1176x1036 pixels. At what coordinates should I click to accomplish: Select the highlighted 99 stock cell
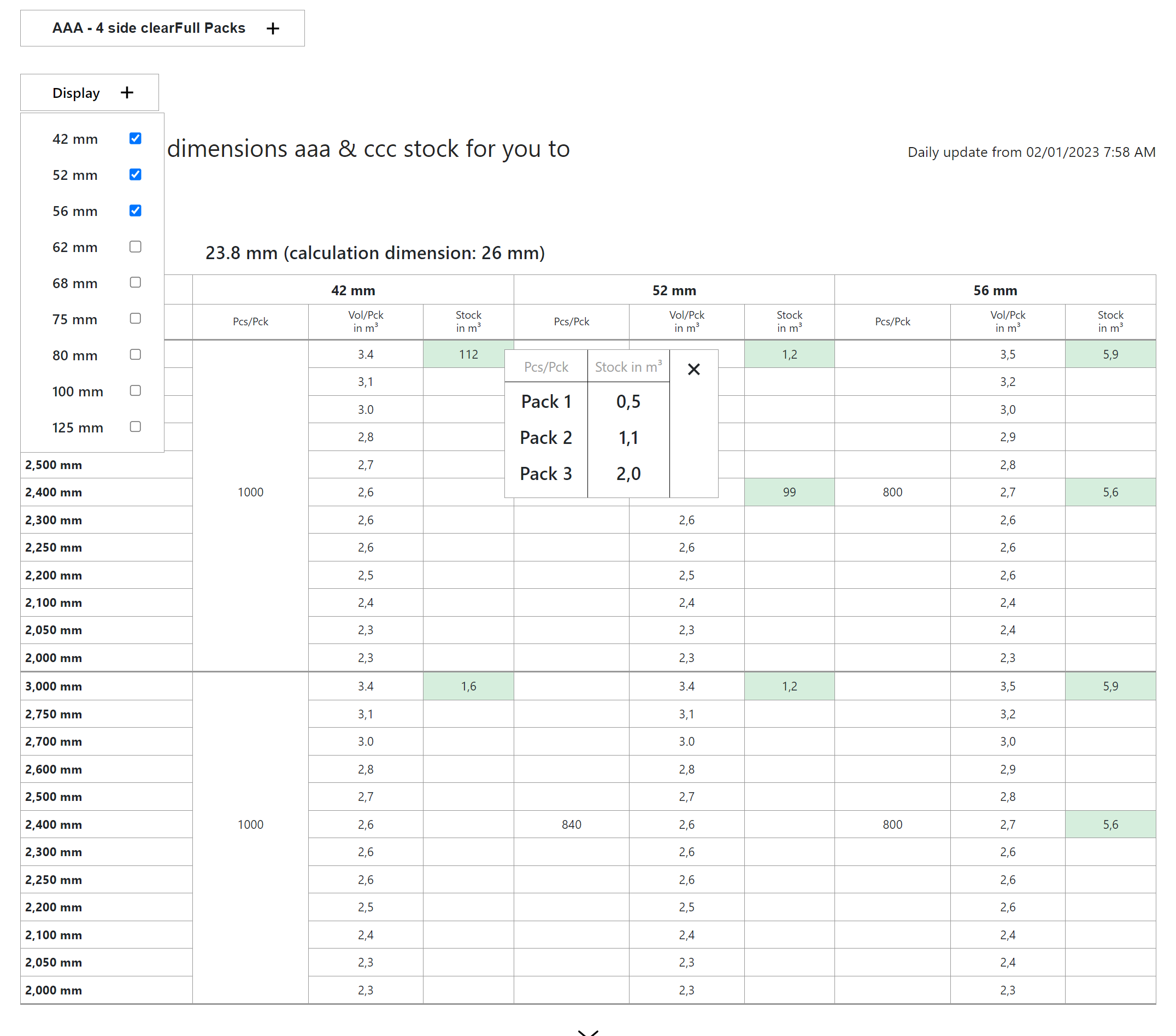click(x=789, y=492)
